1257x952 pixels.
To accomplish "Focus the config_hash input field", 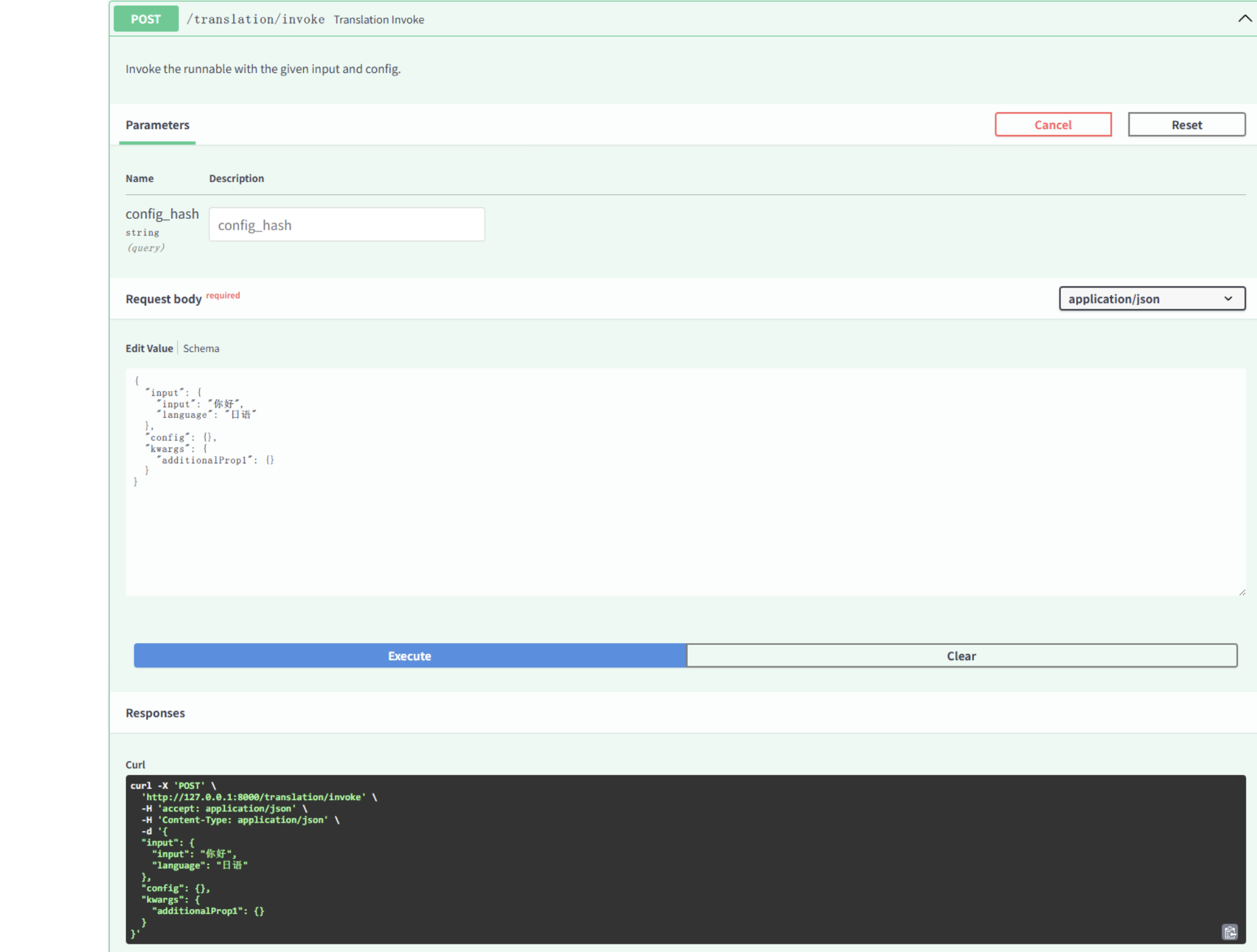I will pyautogui.click(x=347, y=225).
